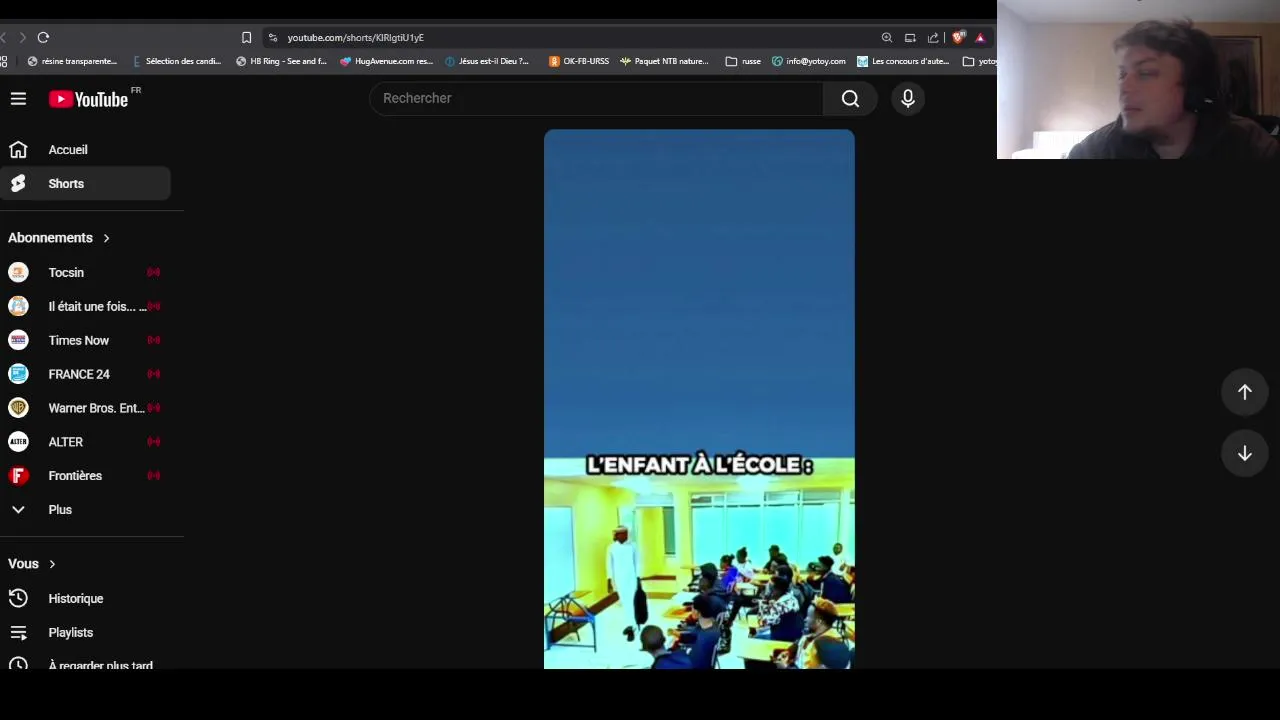Open ALTER channel avatar
Screen dimensions: 1280x720
click(x=18, y=442)
